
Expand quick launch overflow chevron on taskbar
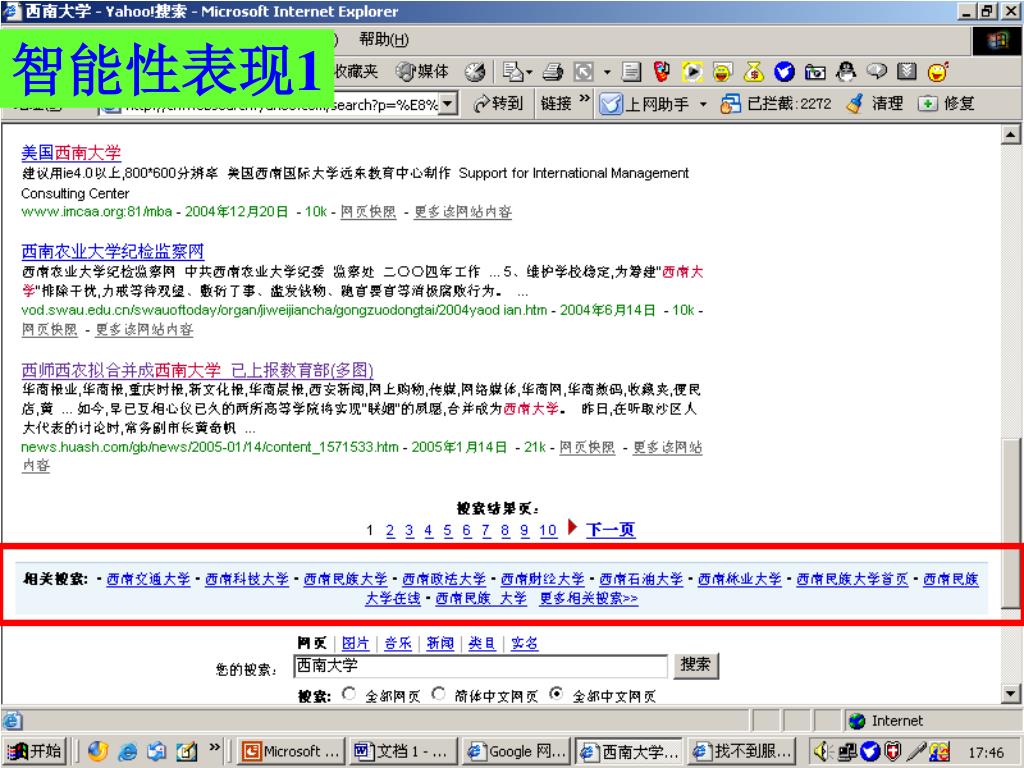pos(214,747)
